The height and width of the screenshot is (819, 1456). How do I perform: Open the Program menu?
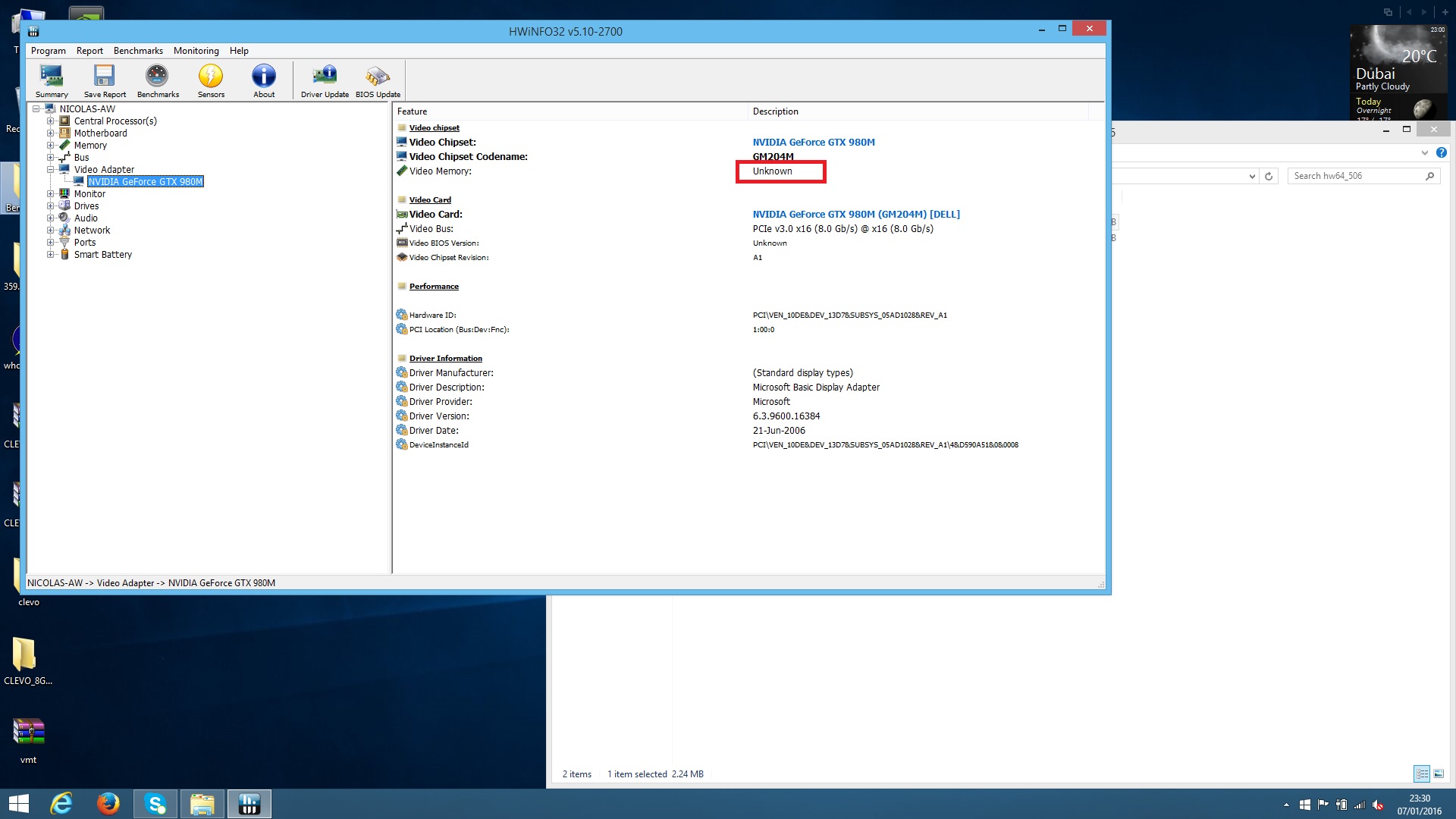(x=49, y=51)
